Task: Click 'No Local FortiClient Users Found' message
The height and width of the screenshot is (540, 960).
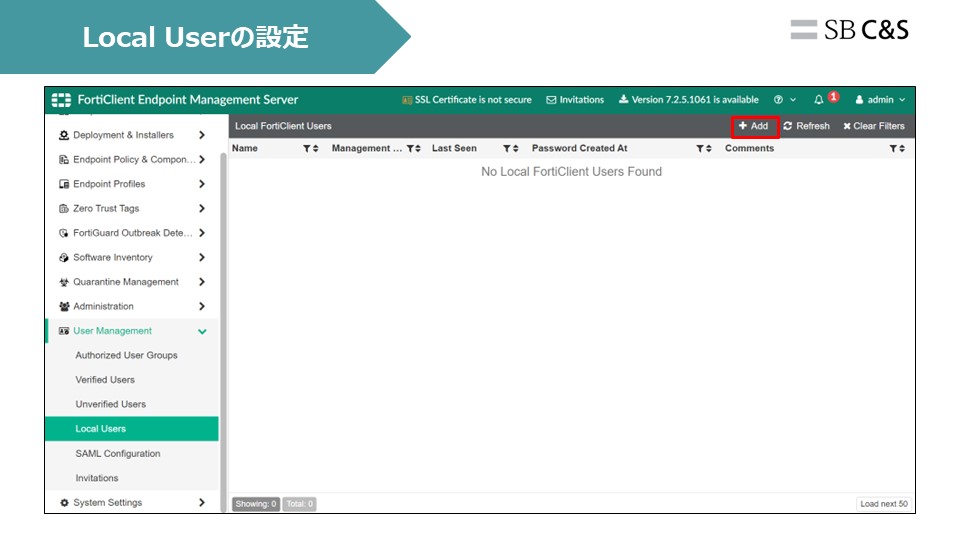Action: (571, 172)
